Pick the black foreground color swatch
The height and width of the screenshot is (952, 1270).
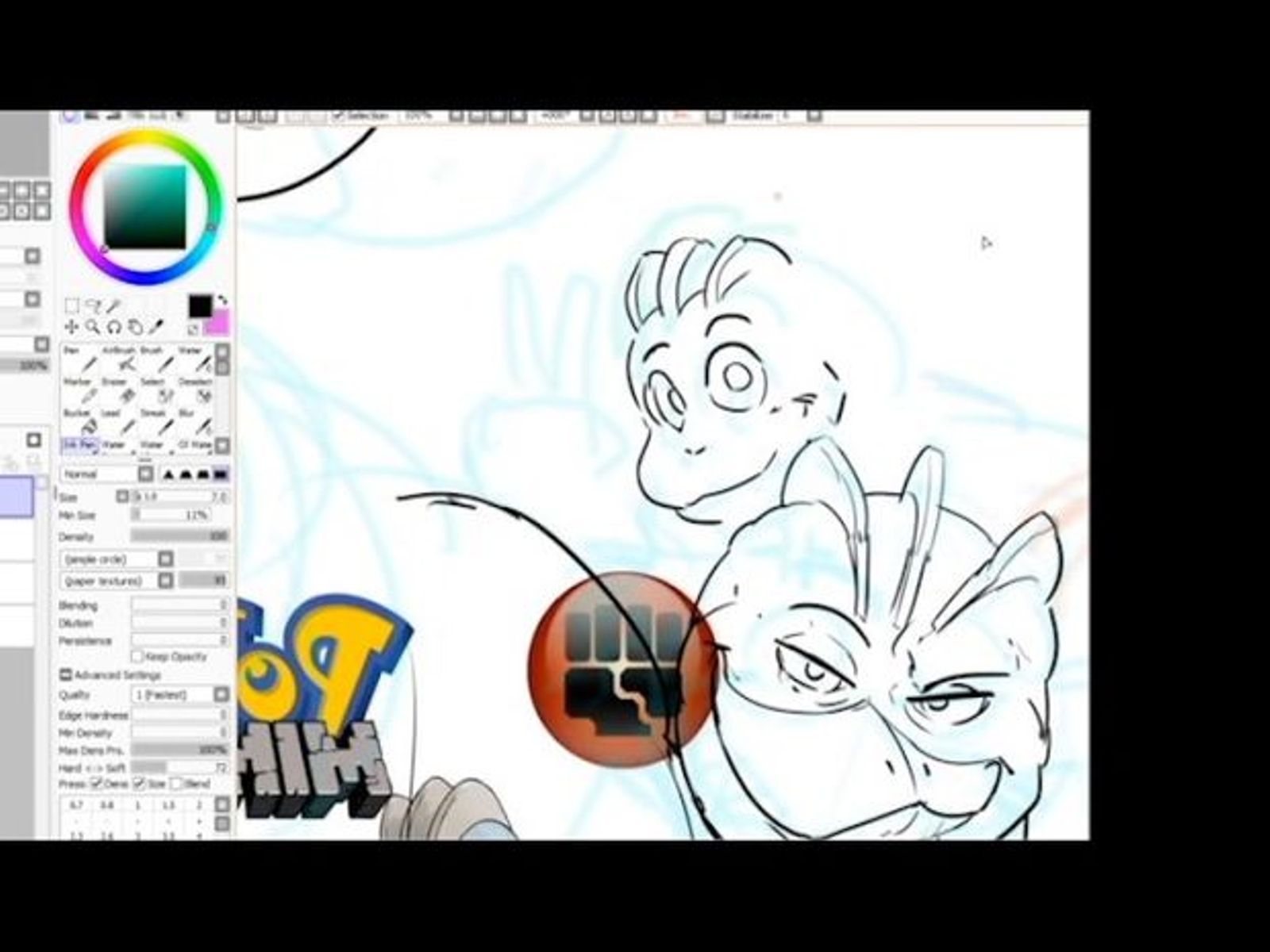[x=200, y=306]
